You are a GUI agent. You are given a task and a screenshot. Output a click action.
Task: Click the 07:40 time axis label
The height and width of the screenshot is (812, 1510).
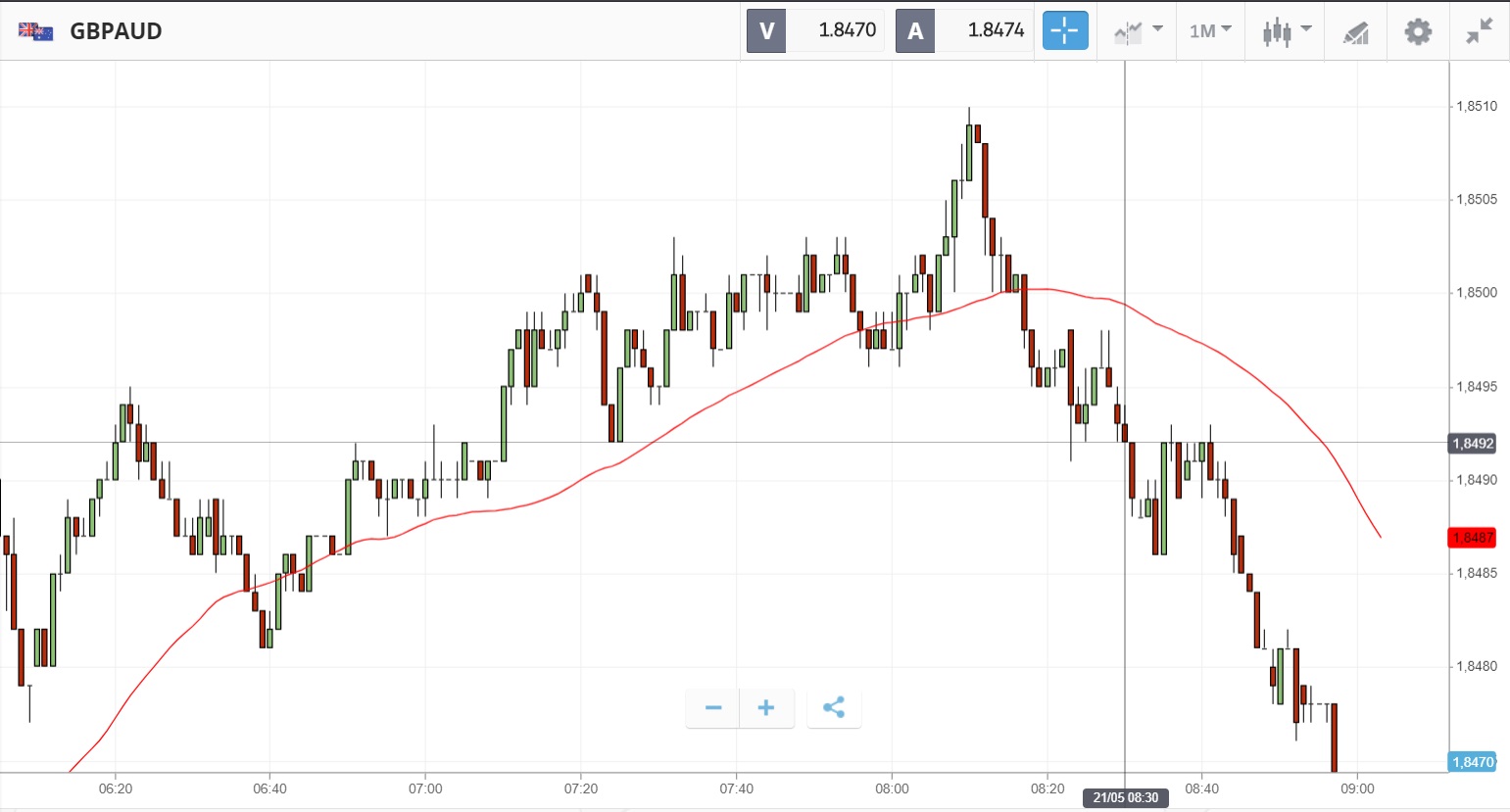[x=737, y=788]
